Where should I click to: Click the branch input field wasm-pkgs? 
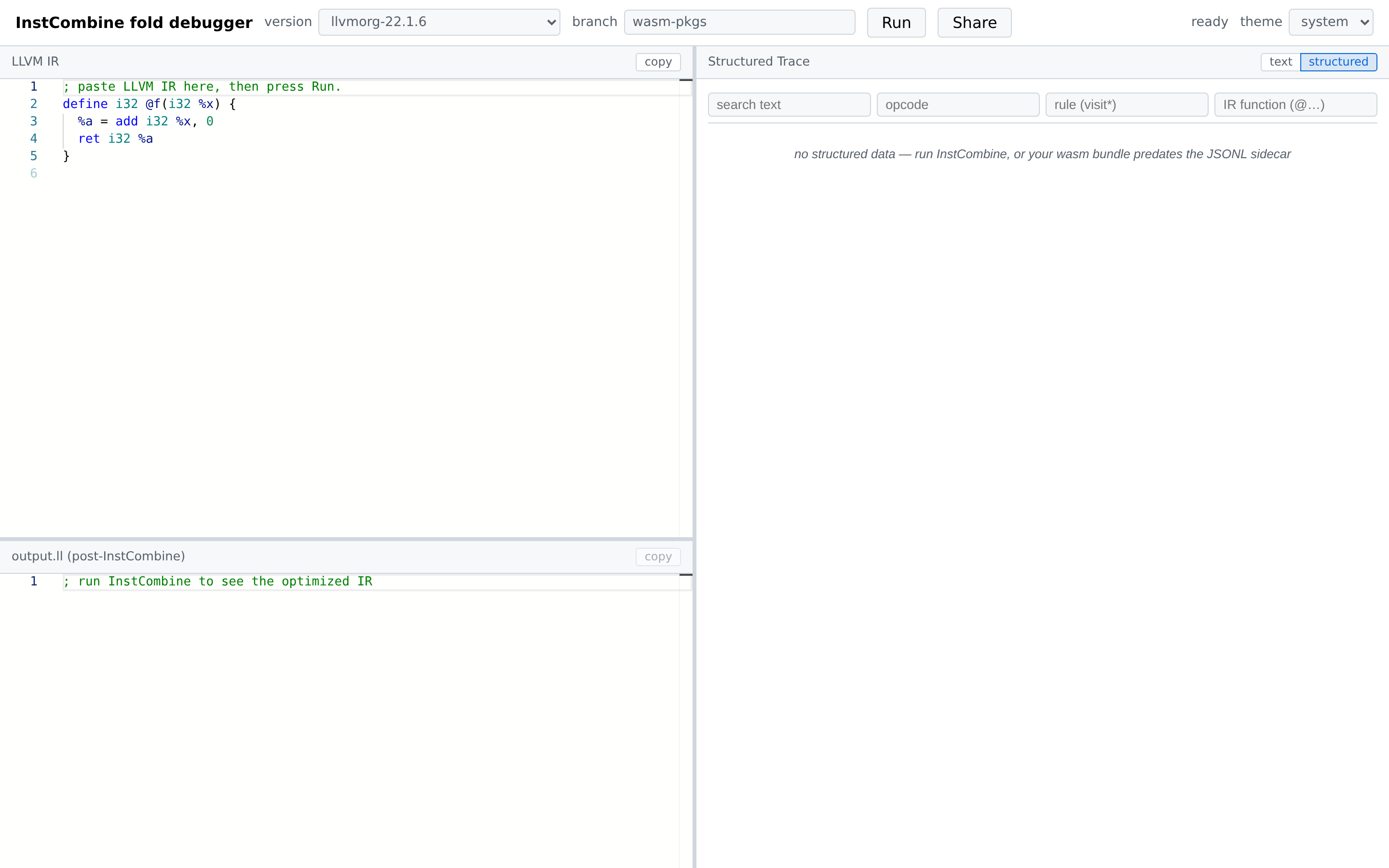(x=739, y=22)
